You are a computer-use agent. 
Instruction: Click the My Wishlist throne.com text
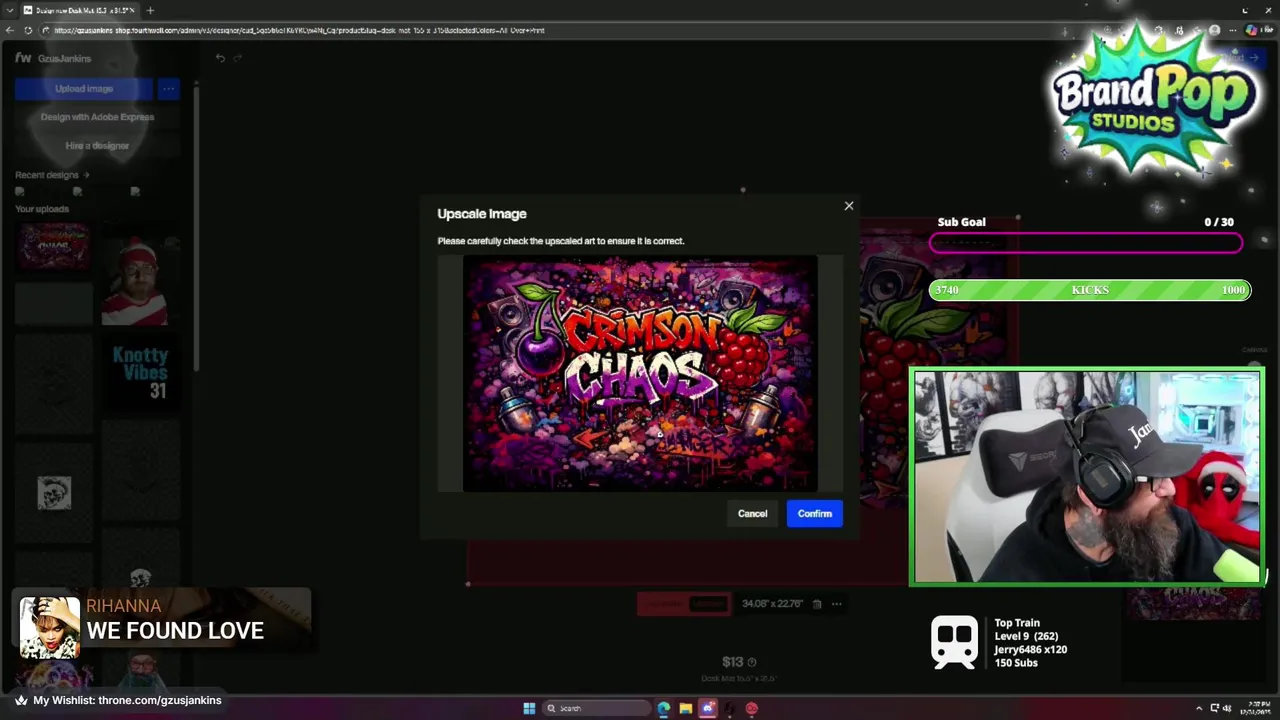tap(127, 700)
